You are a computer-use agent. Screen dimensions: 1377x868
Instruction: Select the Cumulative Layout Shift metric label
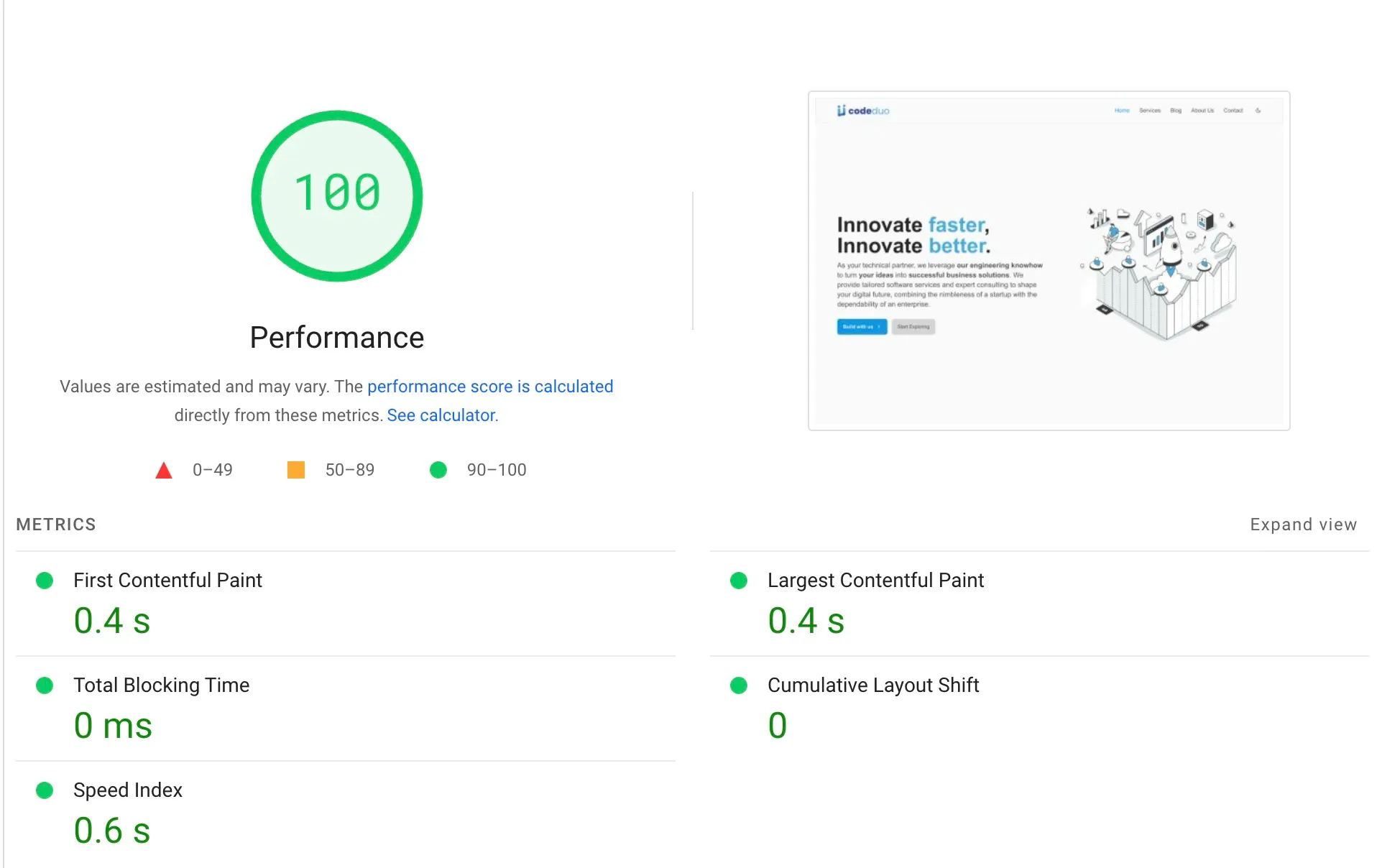click(x=873, y=685)
